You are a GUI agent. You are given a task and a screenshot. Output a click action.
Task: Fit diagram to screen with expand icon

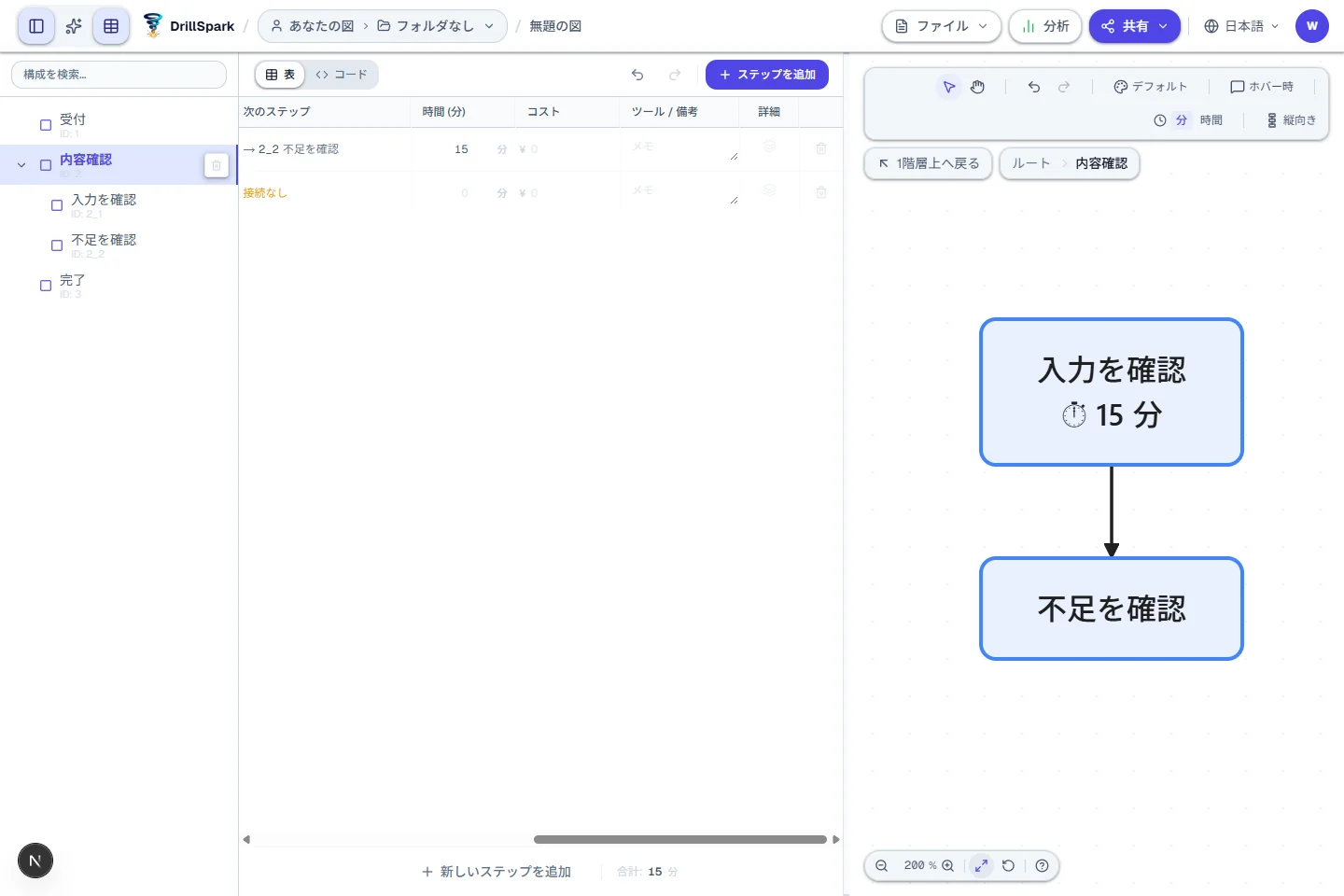981,865
